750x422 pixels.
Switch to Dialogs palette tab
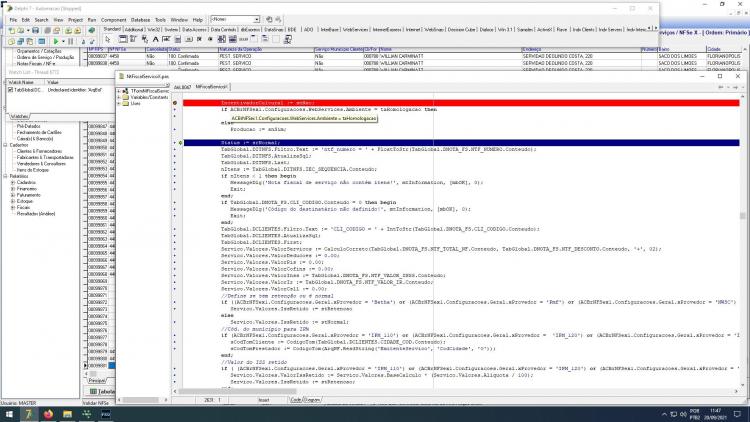tap(486, 30)
